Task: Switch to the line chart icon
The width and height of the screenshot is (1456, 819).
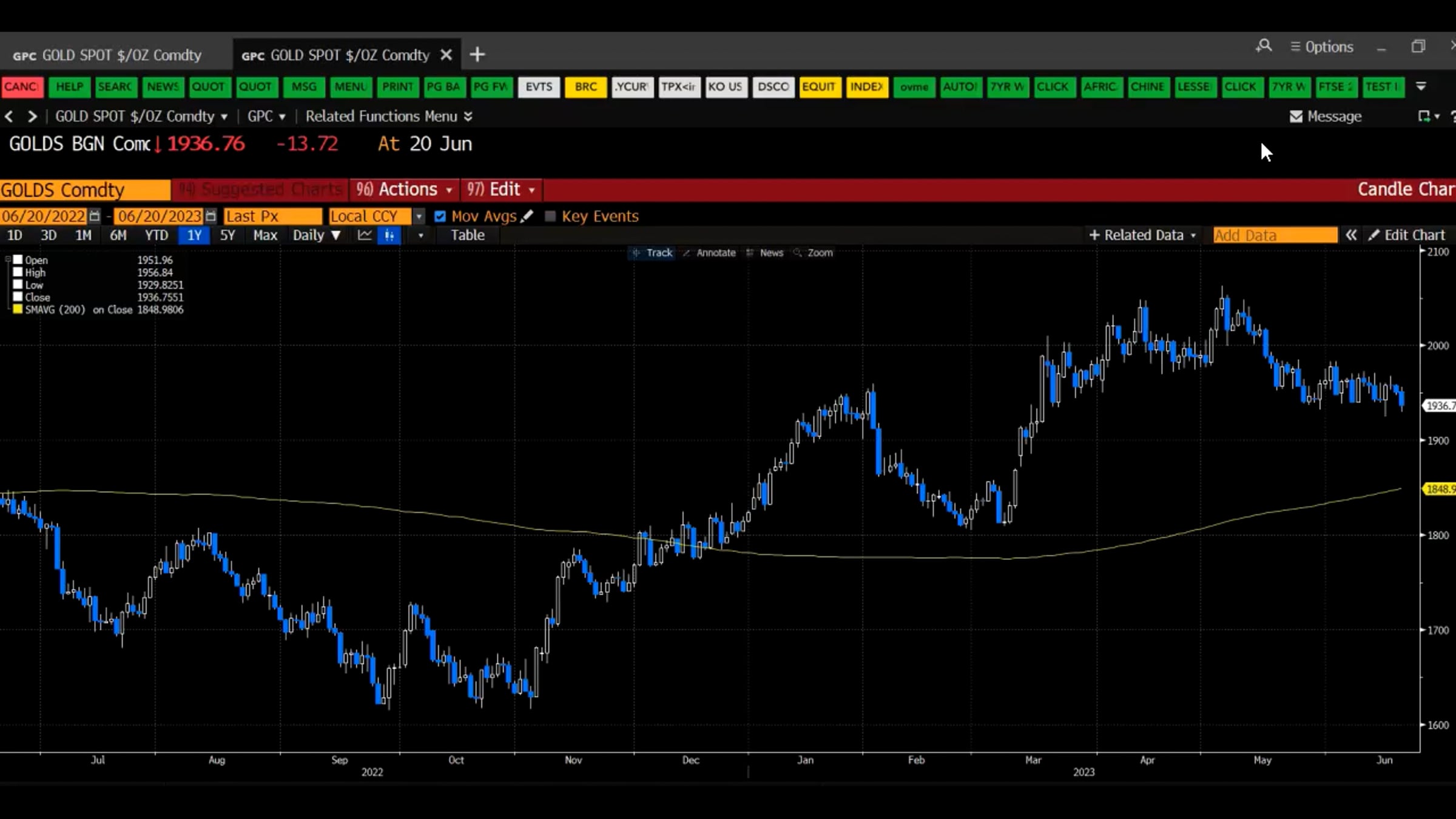Action: (364, 235)
